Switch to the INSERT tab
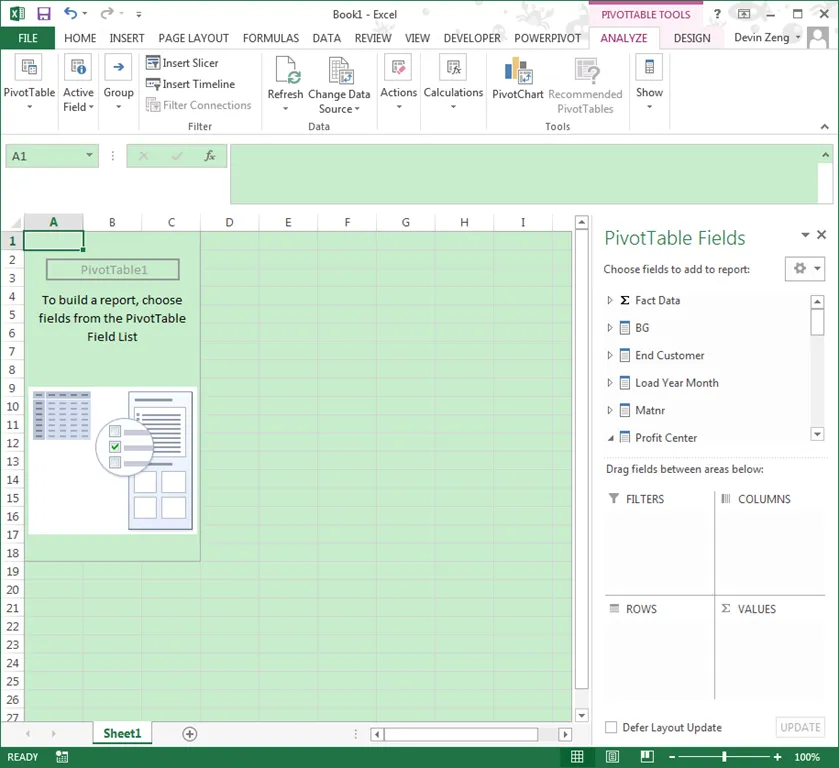The width and height of the screenshot is (839, 768). [x=127, y=38]
